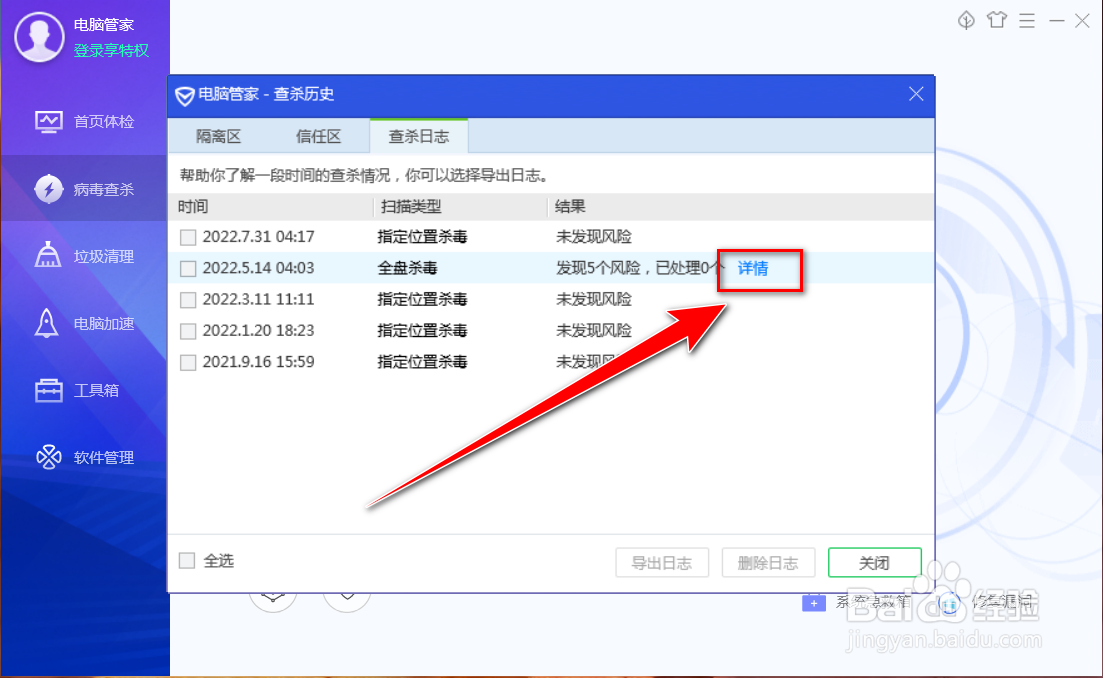Select the 查杀日志 tab
This screenshot has height=678, width=1103.
(419, 136)
